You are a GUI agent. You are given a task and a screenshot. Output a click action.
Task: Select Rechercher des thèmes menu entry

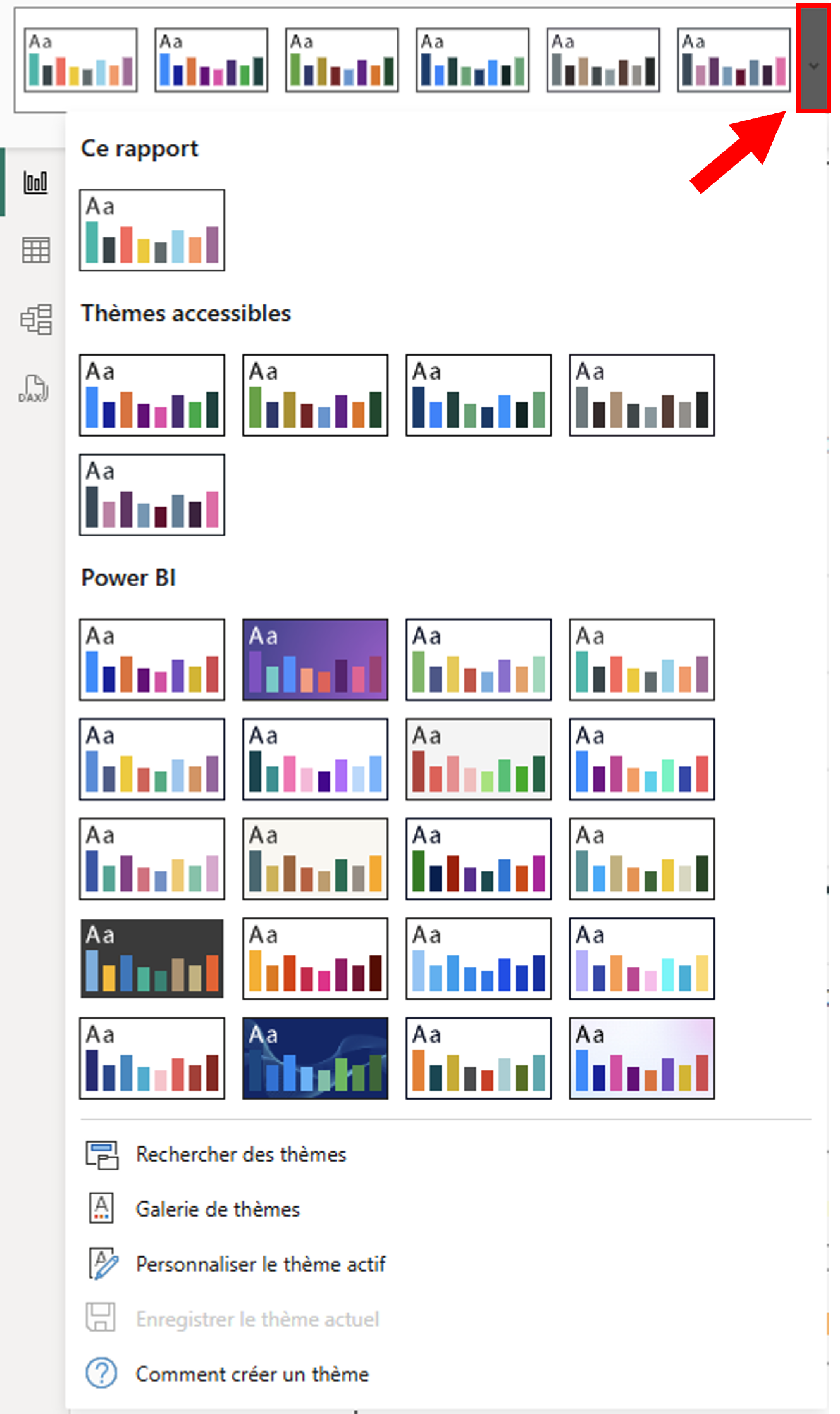[x=241, y=1155]
